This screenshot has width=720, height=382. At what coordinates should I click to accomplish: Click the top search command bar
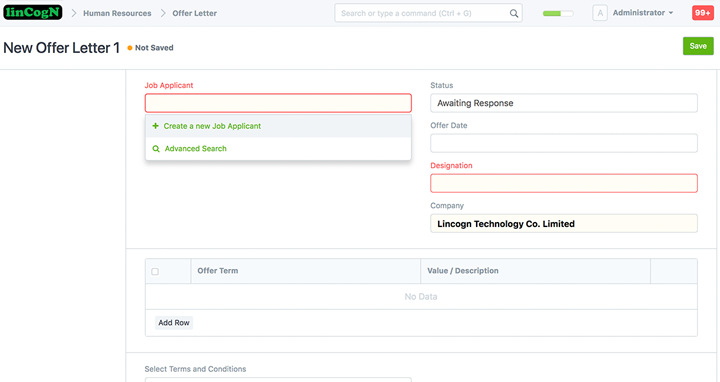[428, 13]
